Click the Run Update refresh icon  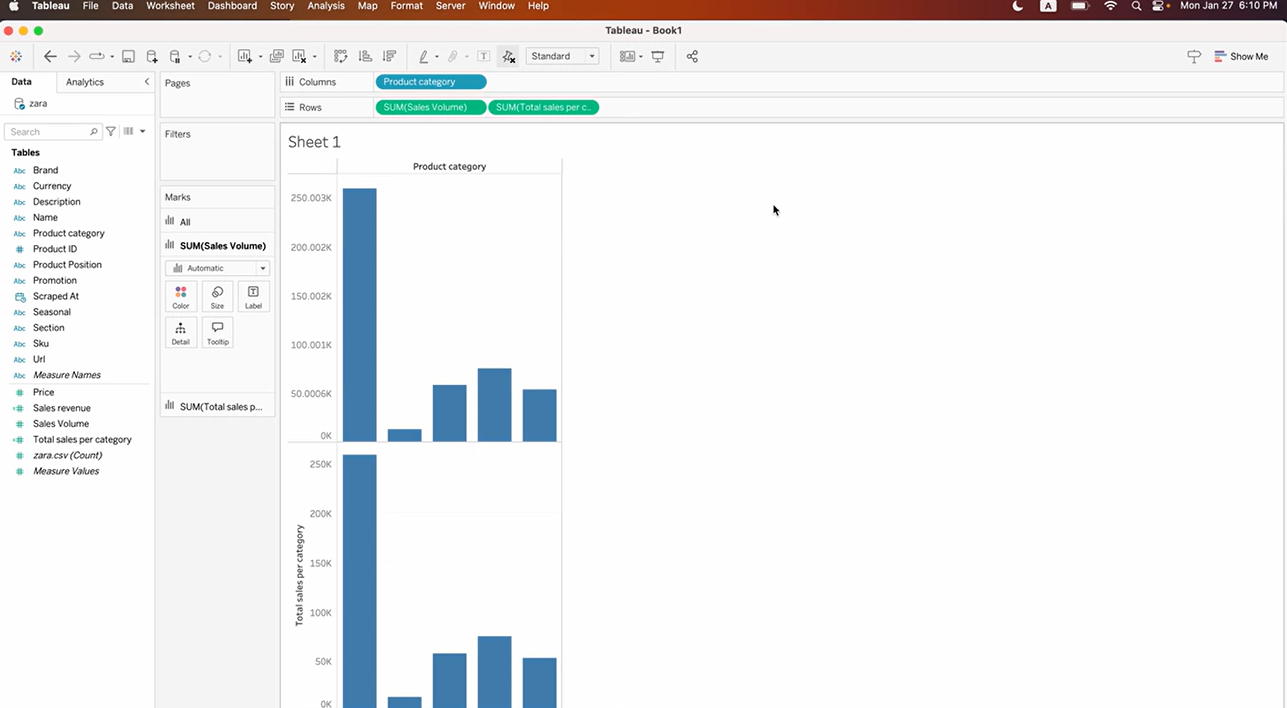205,57
